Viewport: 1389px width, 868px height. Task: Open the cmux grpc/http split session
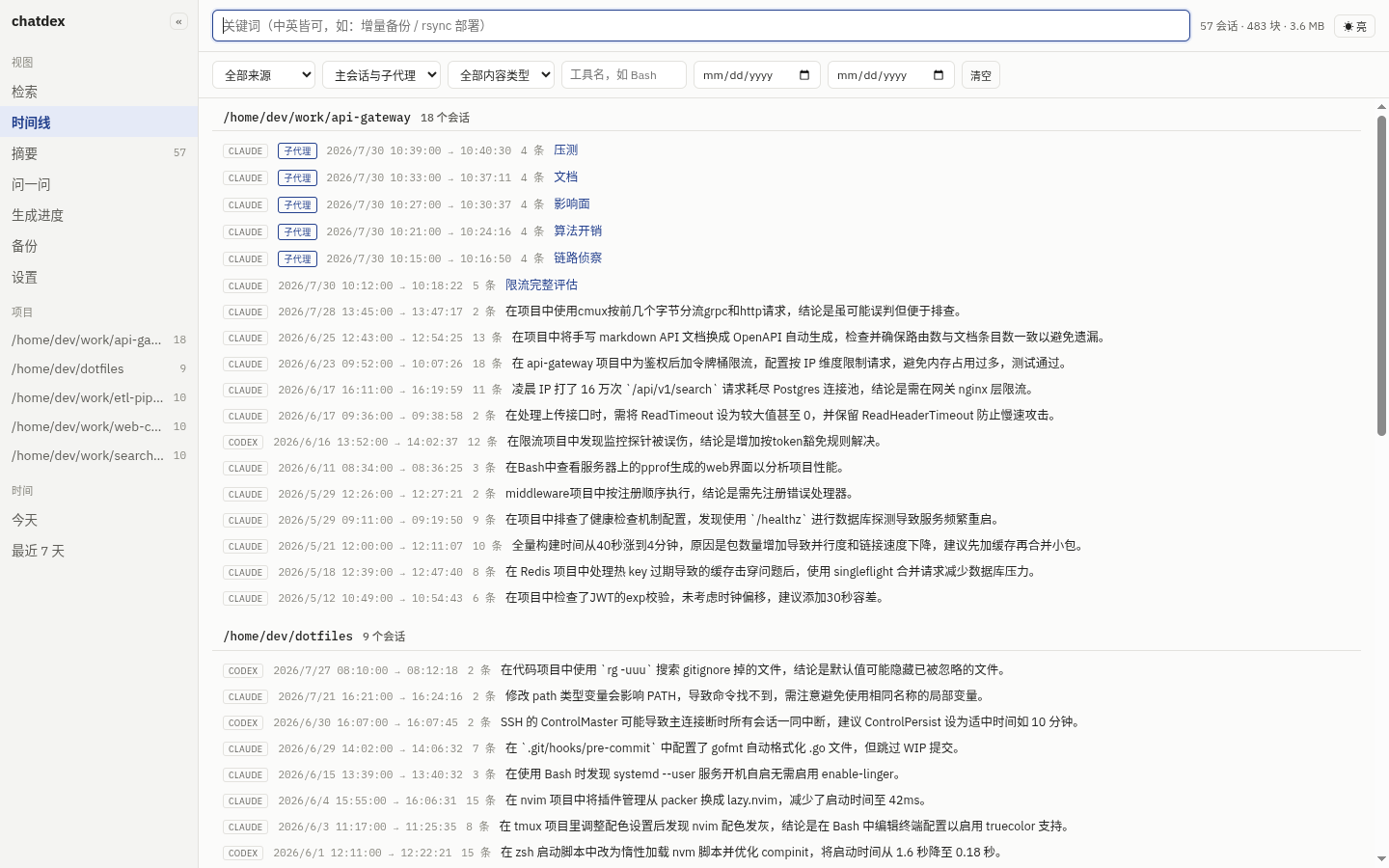click(786, 312)
